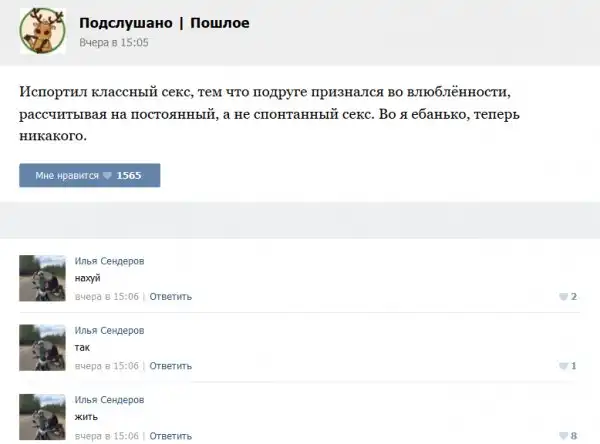This screenshot has width=600, height=444.
Task: Open the first comment's author avatar
Action: (x=42, y=278)
